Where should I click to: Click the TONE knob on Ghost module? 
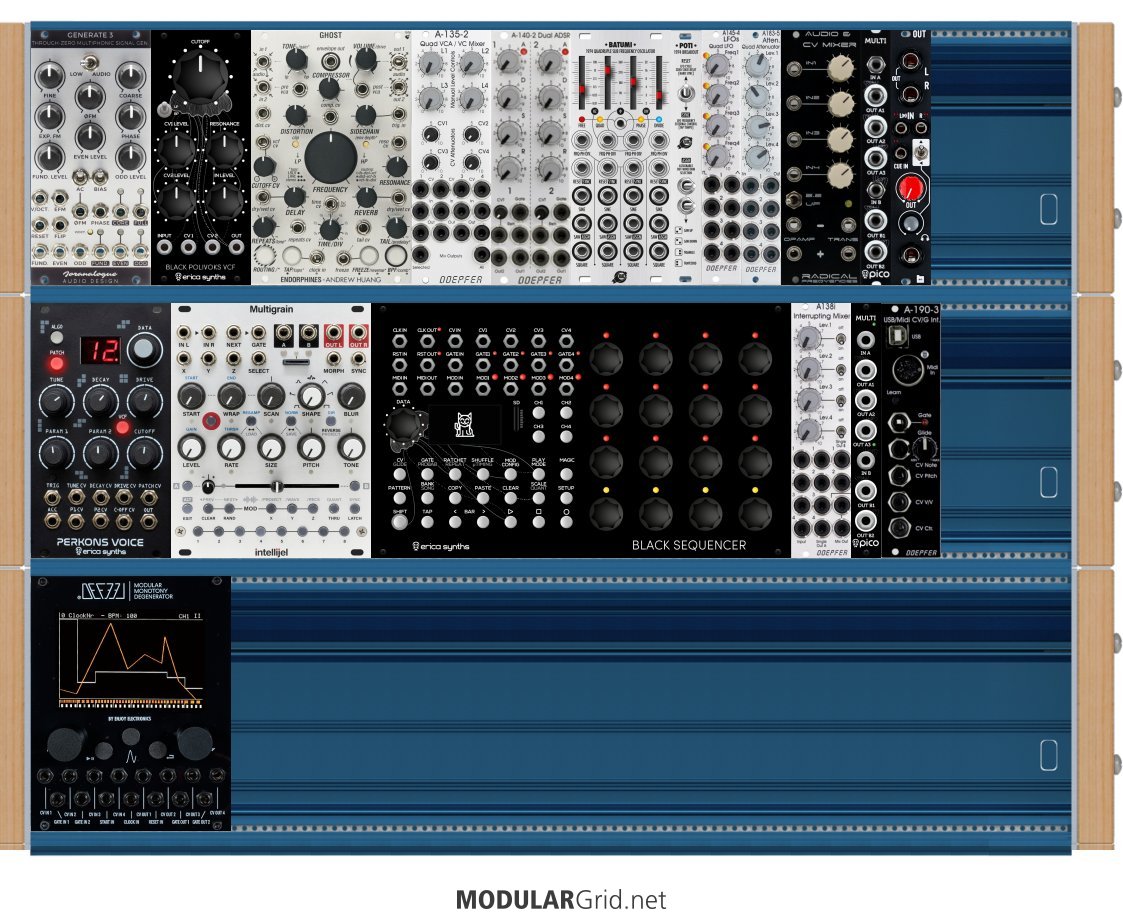(x=296, y=60)
